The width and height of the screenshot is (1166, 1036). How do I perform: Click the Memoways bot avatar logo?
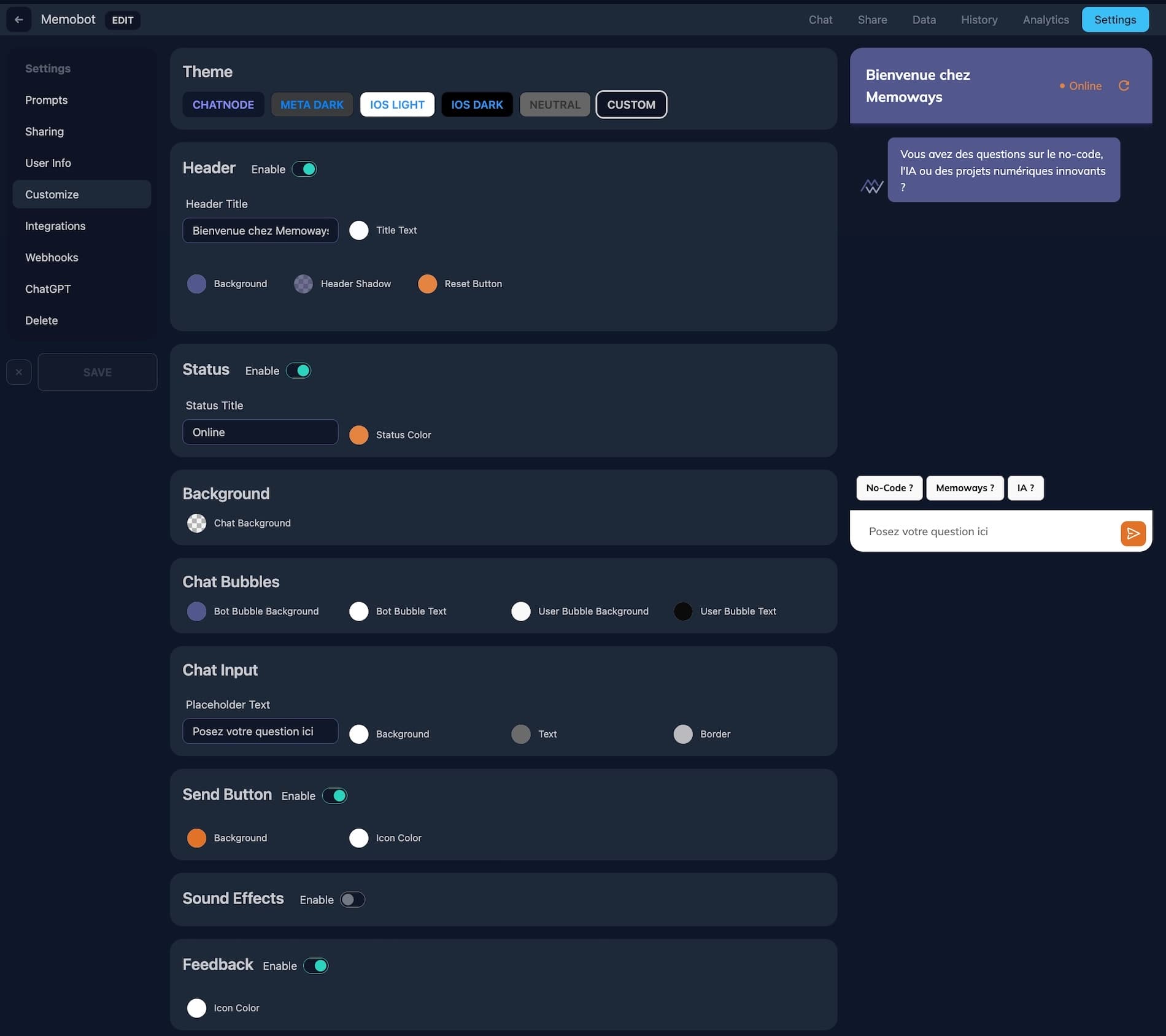871,186
